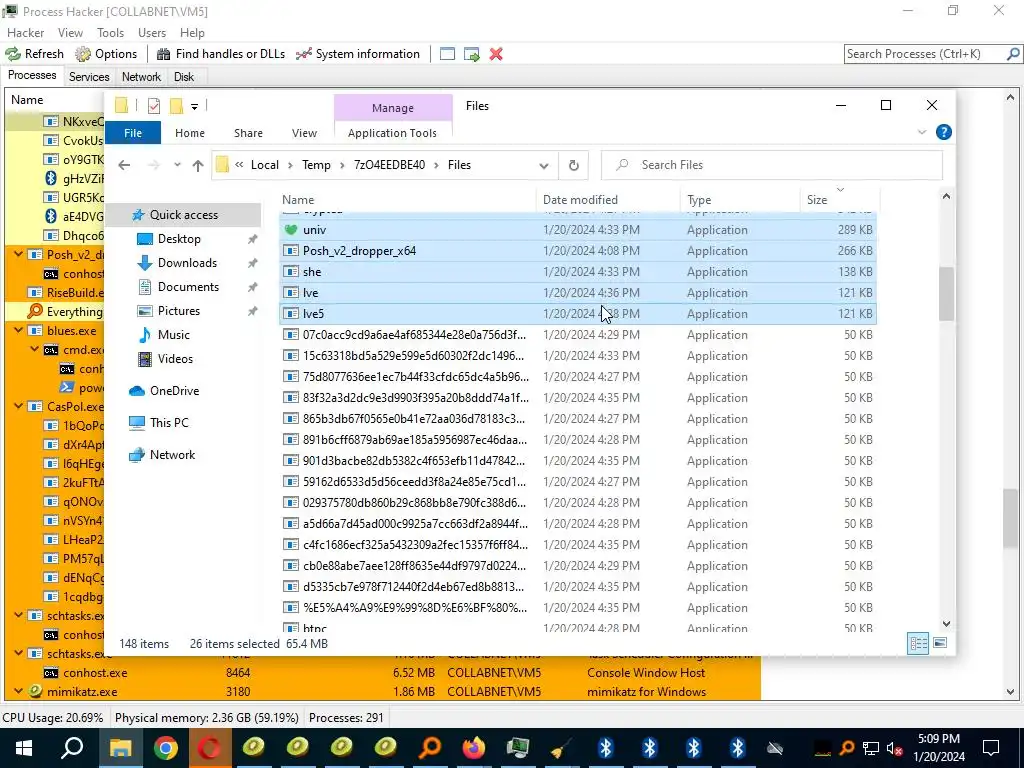Image resolution: width=1024 pixels, height=768 pixels.
Task: Click the muted volume tray icon
Action: coord(895,748)
